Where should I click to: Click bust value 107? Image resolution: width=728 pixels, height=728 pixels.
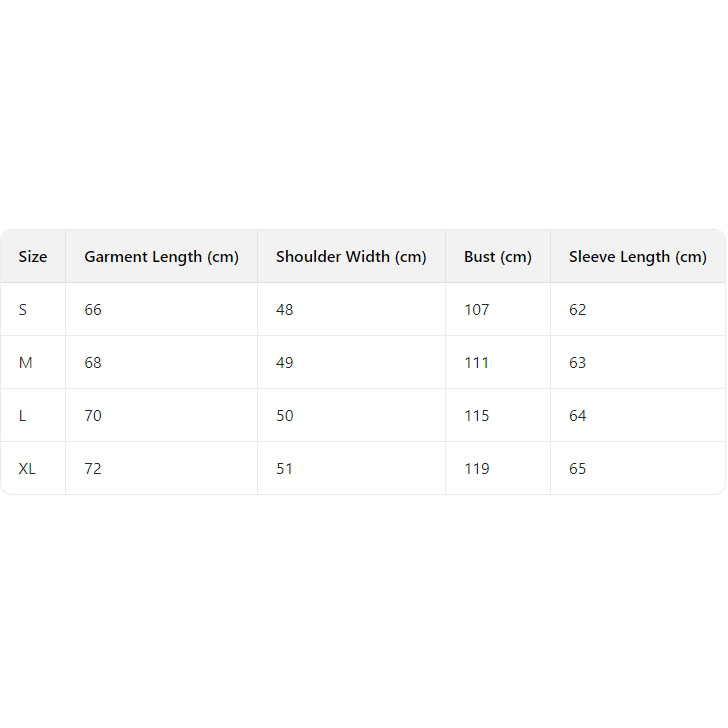click(477, 310)
